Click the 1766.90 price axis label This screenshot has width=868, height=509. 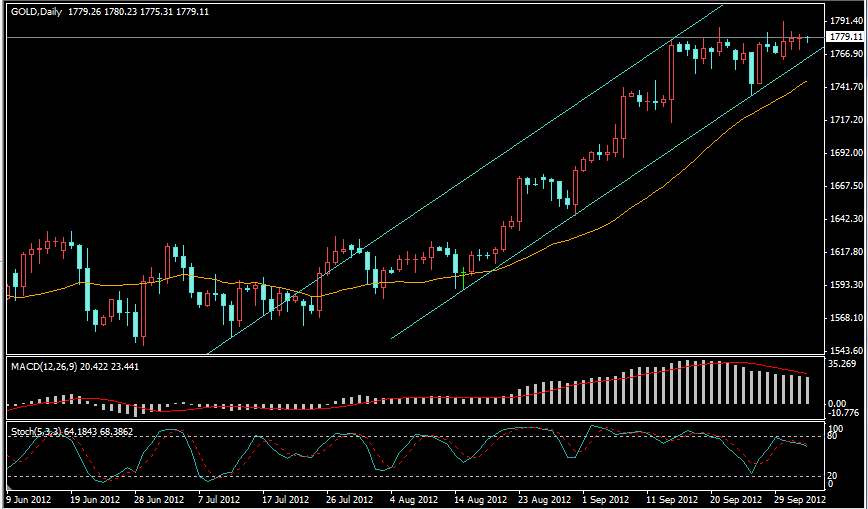(x=846, y=54)
